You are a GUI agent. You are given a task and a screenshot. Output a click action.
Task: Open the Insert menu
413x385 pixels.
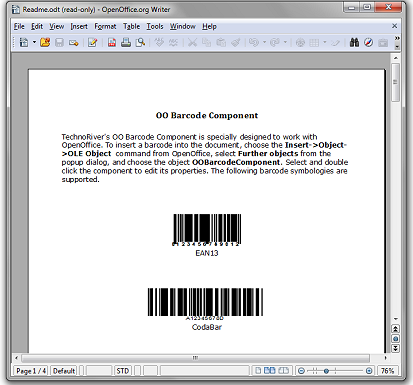coord(79,26)
